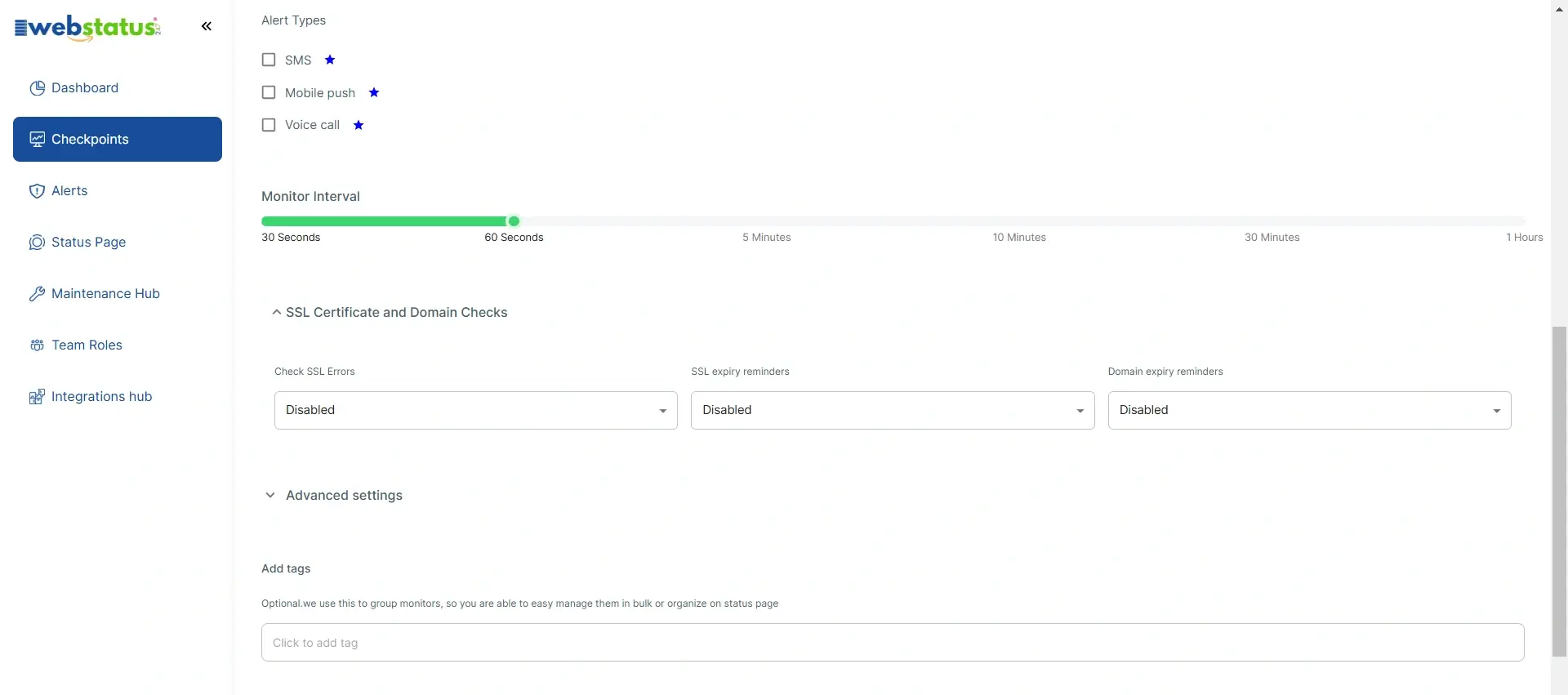Set interval to 30 Seconds label
Screen dimensions: 1568x695
[x=291, y=238]
